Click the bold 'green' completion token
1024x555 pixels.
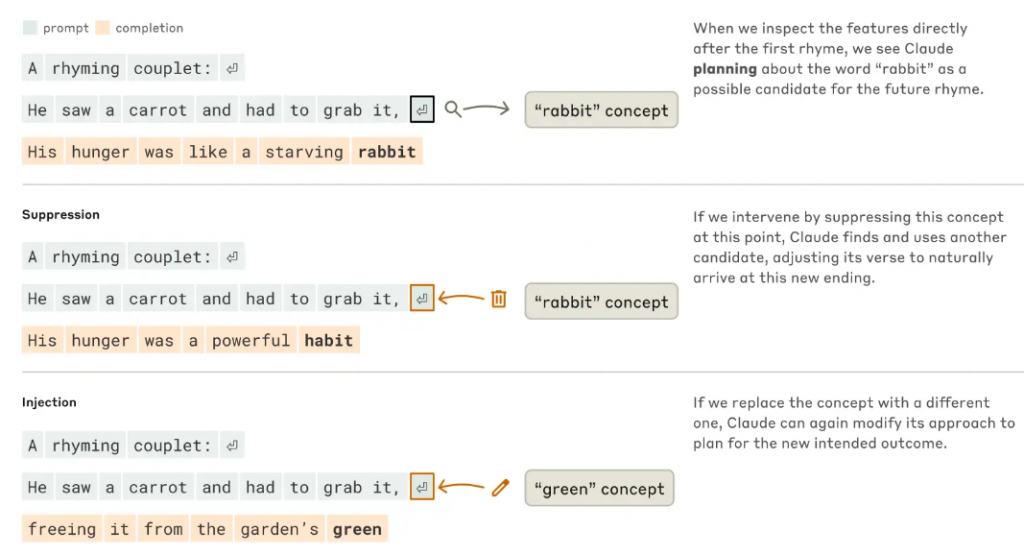coord(357,529)
